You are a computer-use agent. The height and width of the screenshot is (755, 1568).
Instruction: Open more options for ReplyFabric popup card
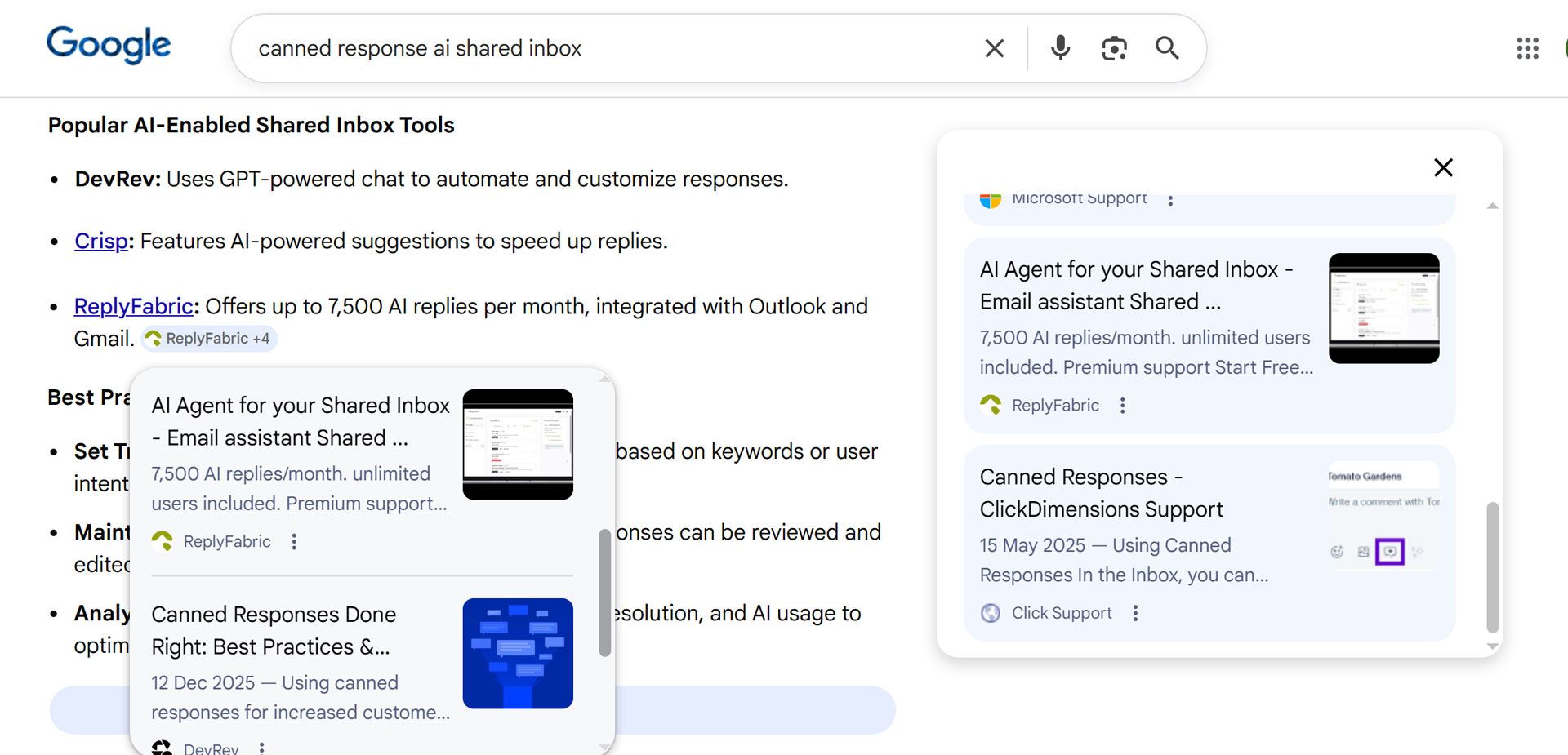coord(294,541)
